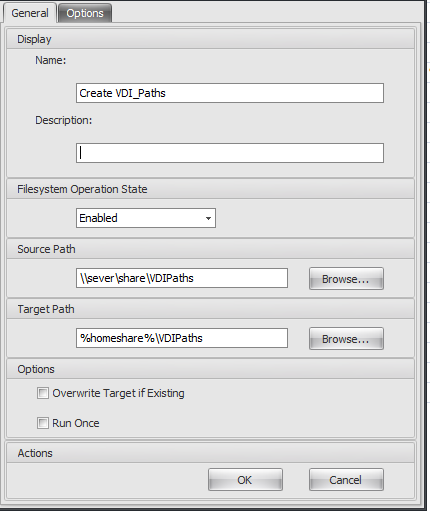
Task: Click the Source Path section header
Action: [210, 249]
